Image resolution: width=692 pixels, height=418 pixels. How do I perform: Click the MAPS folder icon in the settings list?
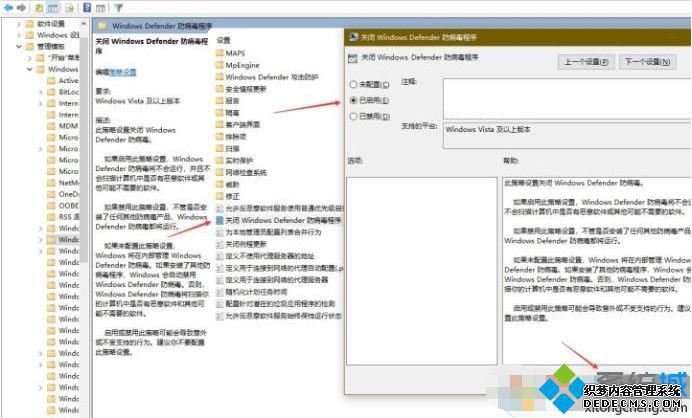click(220, 53)
